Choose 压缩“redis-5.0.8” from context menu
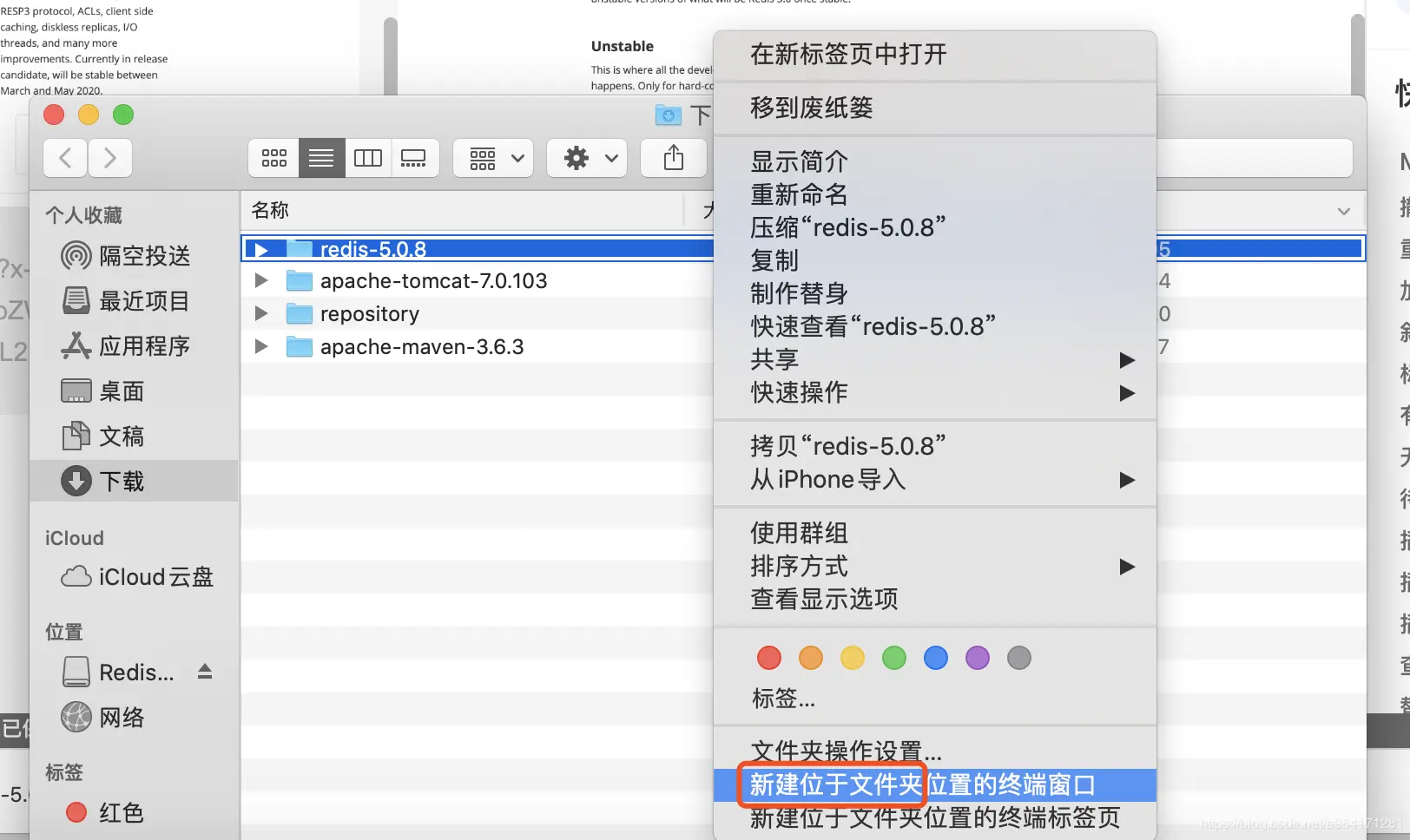 (935, 227)
